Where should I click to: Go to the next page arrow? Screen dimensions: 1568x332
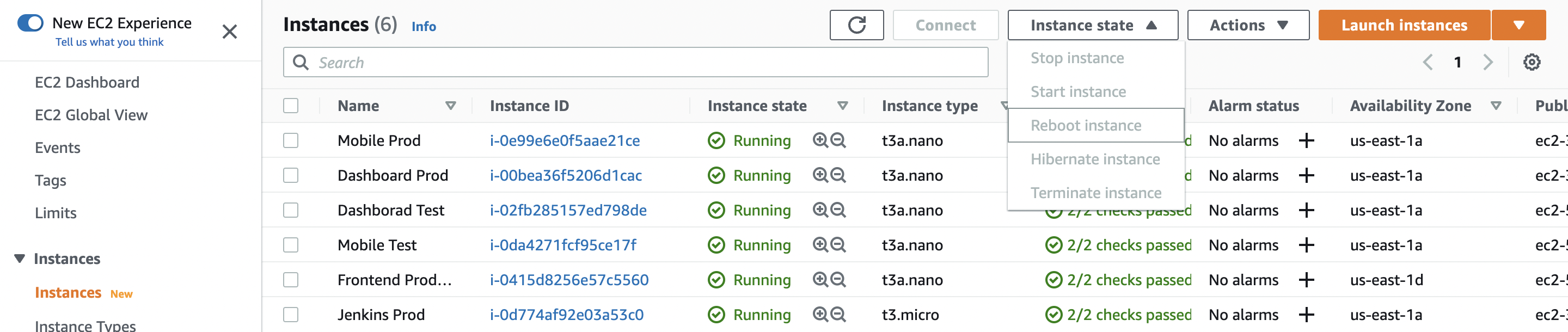point(1489,62)
